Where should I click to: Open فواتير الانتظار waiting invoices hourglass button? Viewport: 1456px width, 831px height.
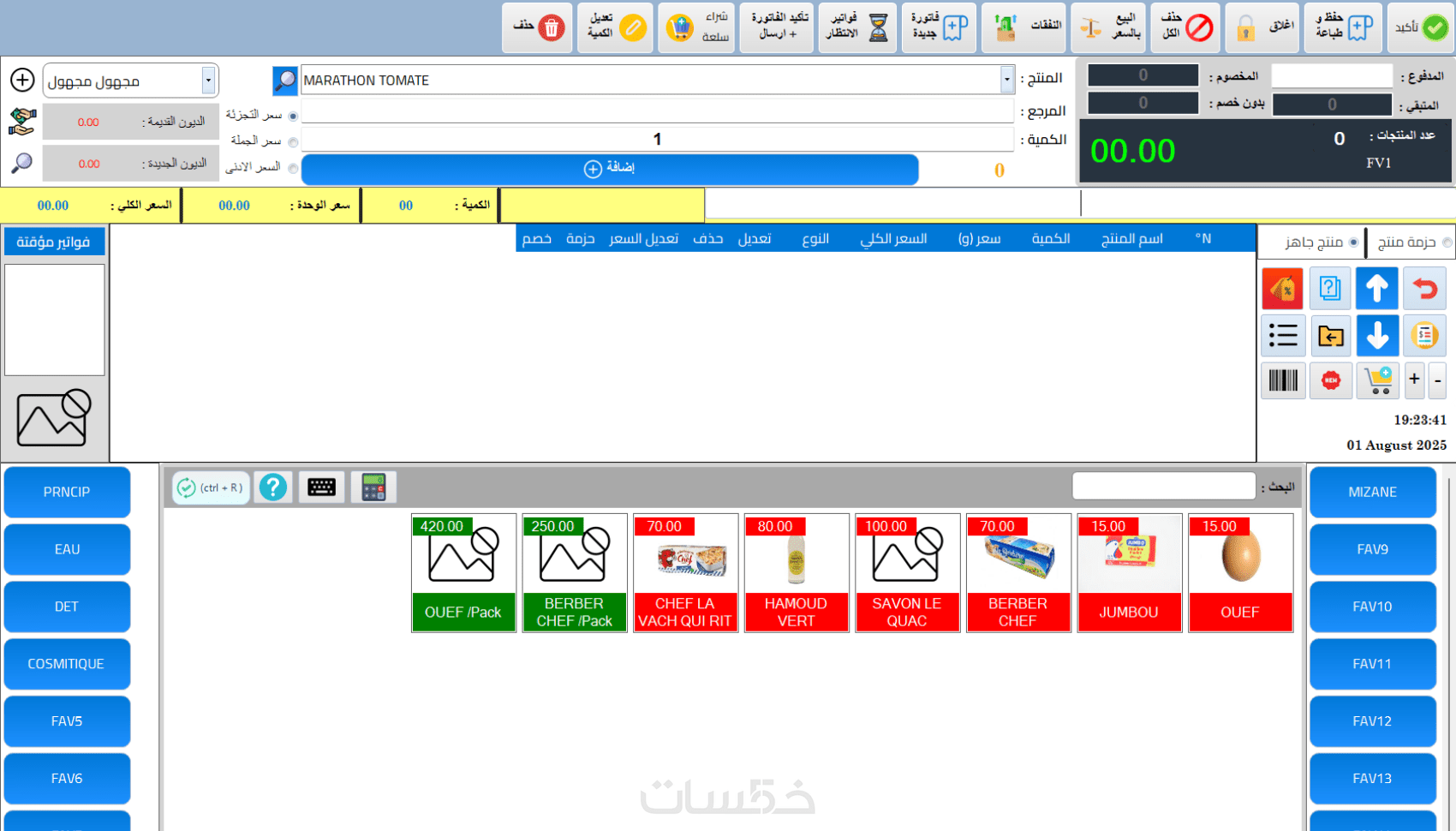857,27
